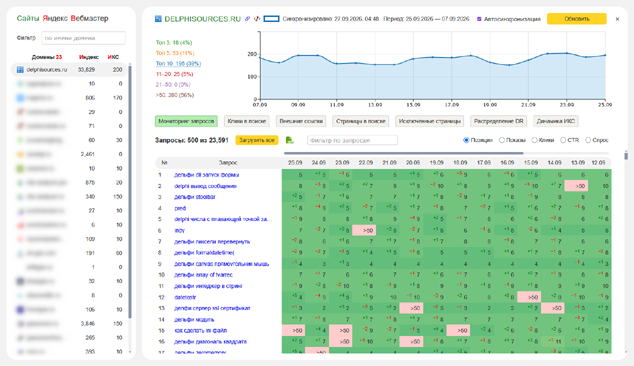The width and height of the screenshot is (634, 366).
Task: Switch to the Внешние ссылки tab
Action: 301,121
